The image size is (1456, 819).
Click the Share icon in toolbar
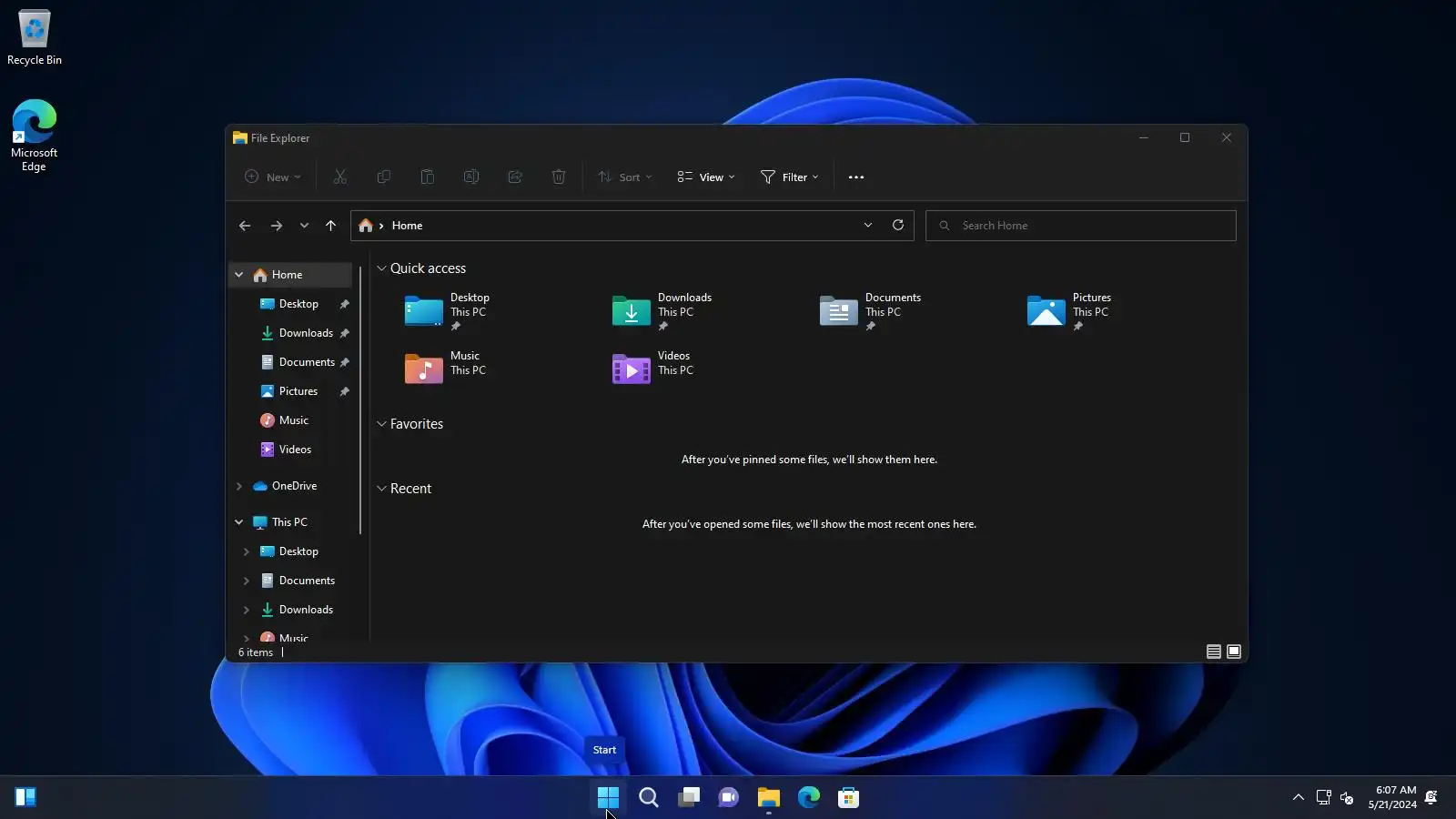515,177
